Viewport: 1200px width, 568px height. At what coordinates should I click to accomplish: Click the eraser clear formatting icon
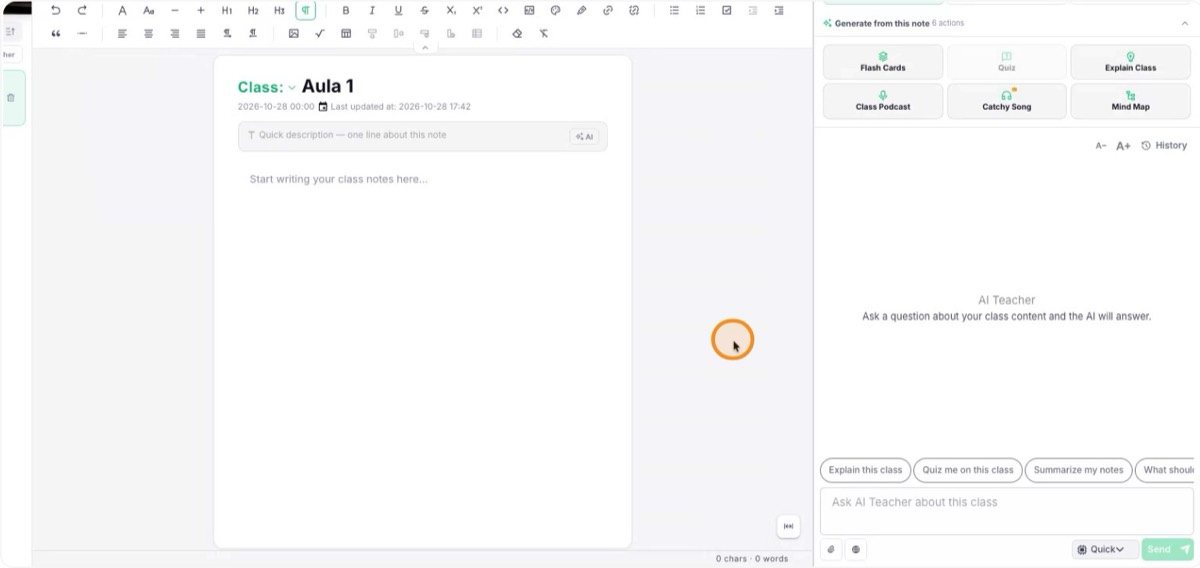(517, 33)
